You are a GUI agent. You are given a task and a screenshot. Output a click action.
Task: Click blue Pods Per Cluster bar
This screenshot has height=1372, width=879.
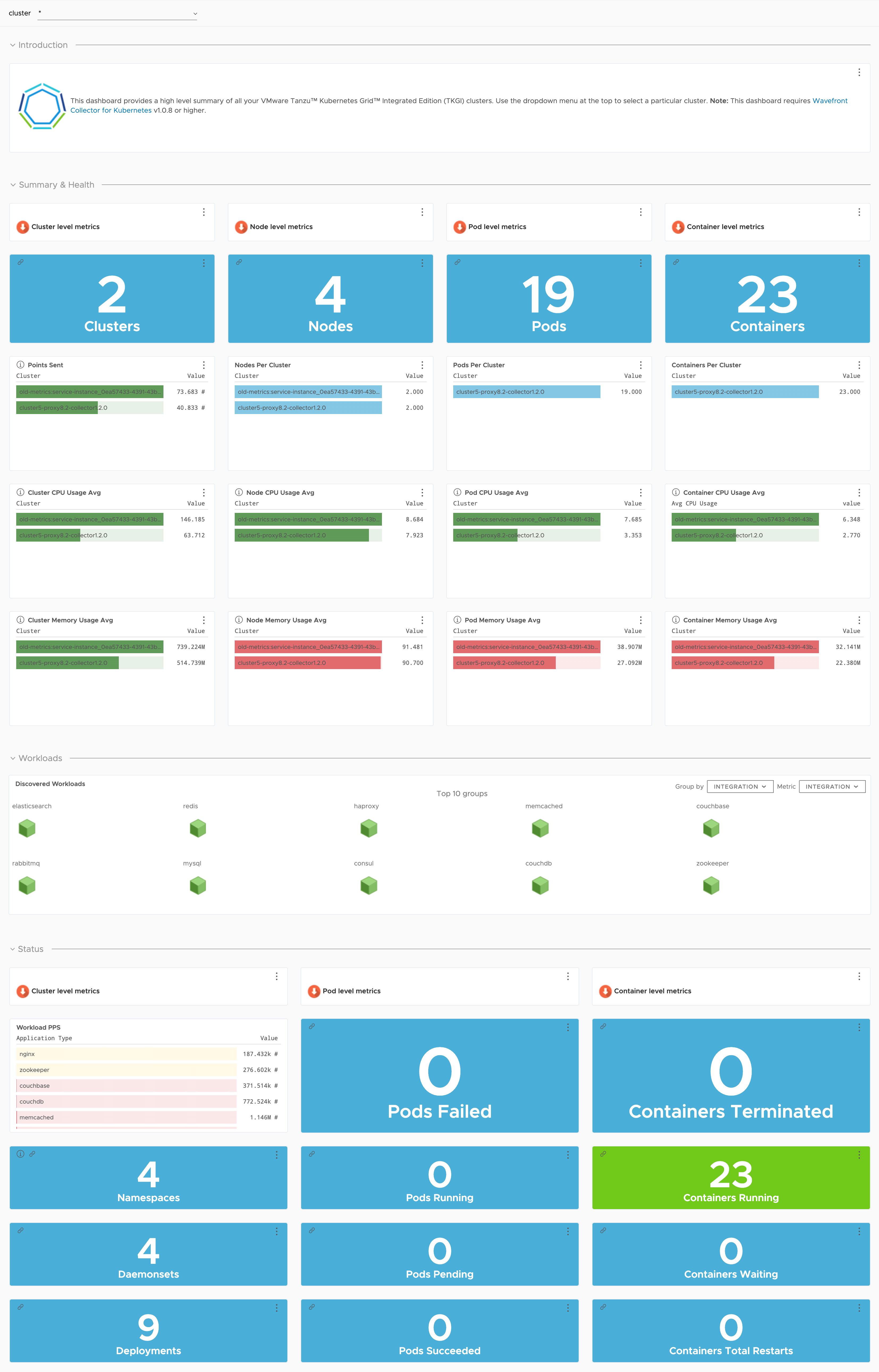click(x=526, y=392)
